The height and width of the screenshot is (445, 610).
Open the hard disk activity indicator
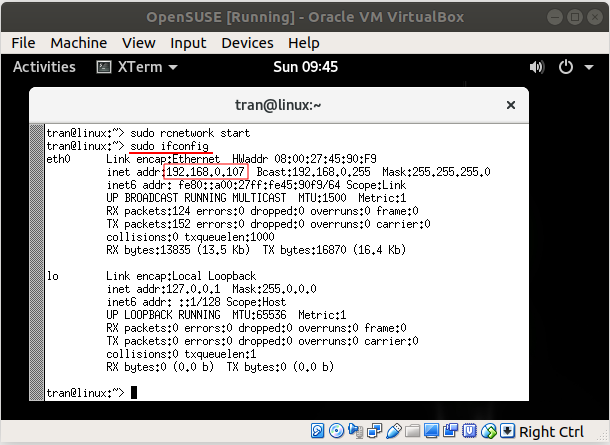pyautogui.click(x=317, y=431)
